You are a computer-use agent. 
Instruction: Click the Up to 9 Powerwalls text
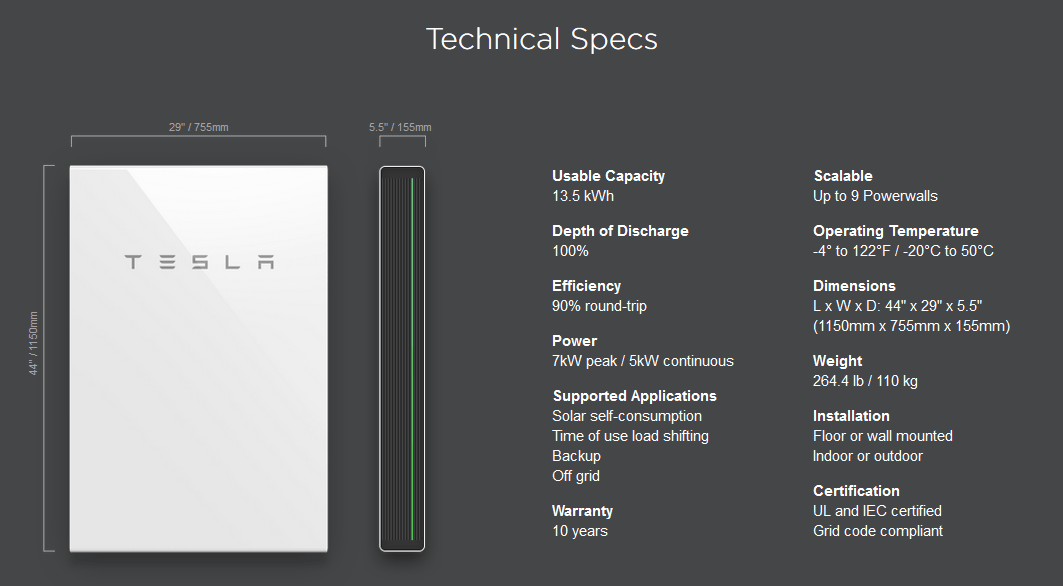pos(875,196)
